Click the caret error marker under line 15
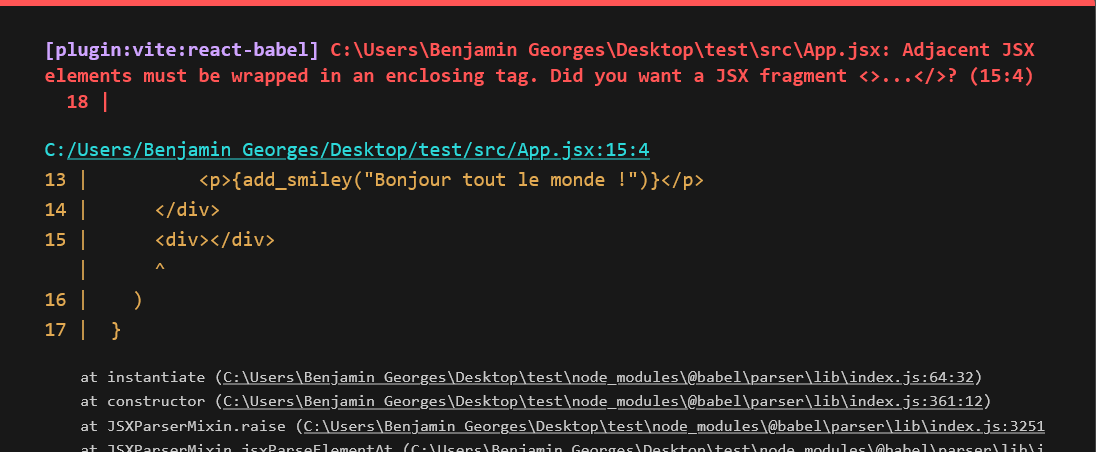 [160, 268]
